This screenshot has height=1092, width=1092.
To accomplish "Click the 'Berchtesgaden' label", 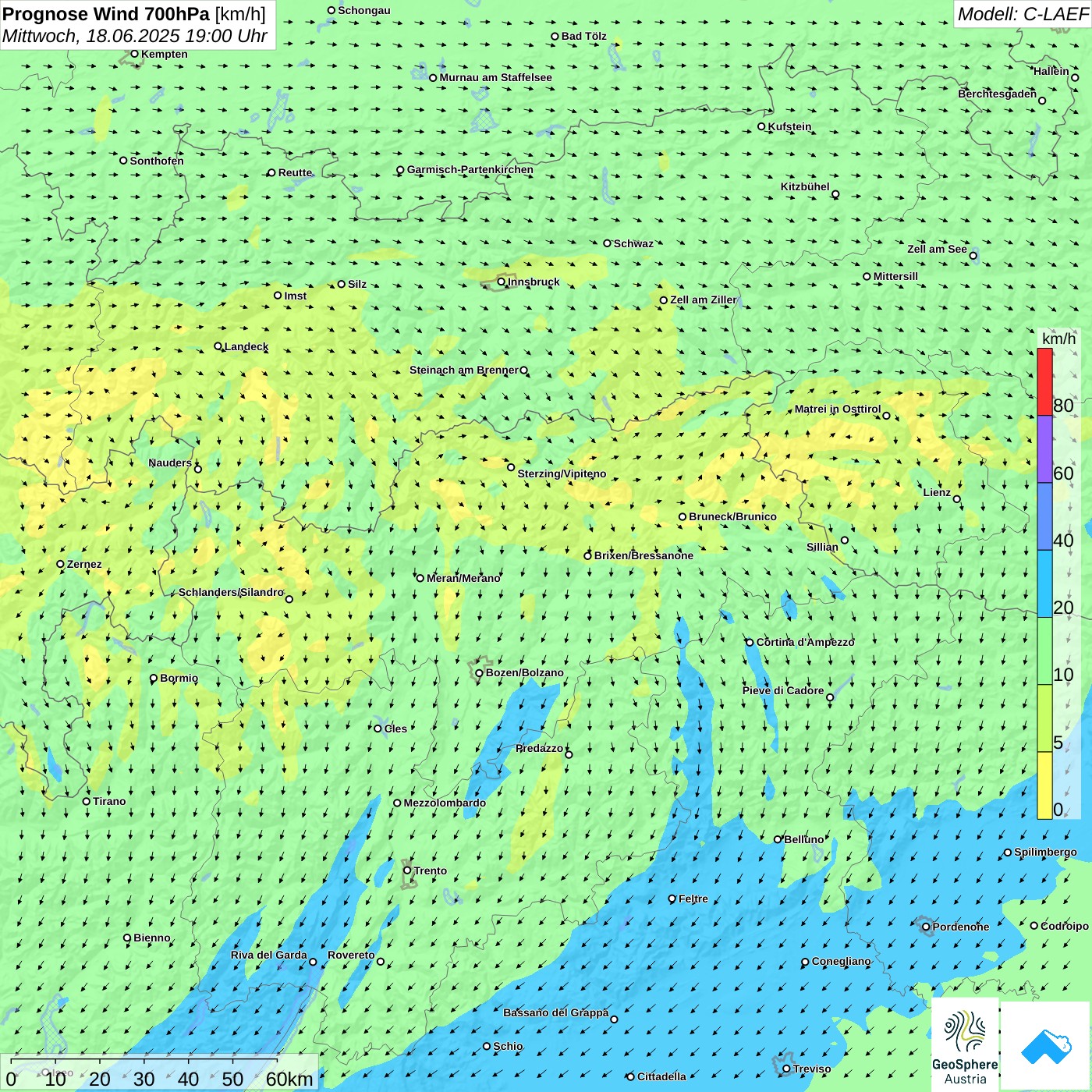I will click(998, 94).
